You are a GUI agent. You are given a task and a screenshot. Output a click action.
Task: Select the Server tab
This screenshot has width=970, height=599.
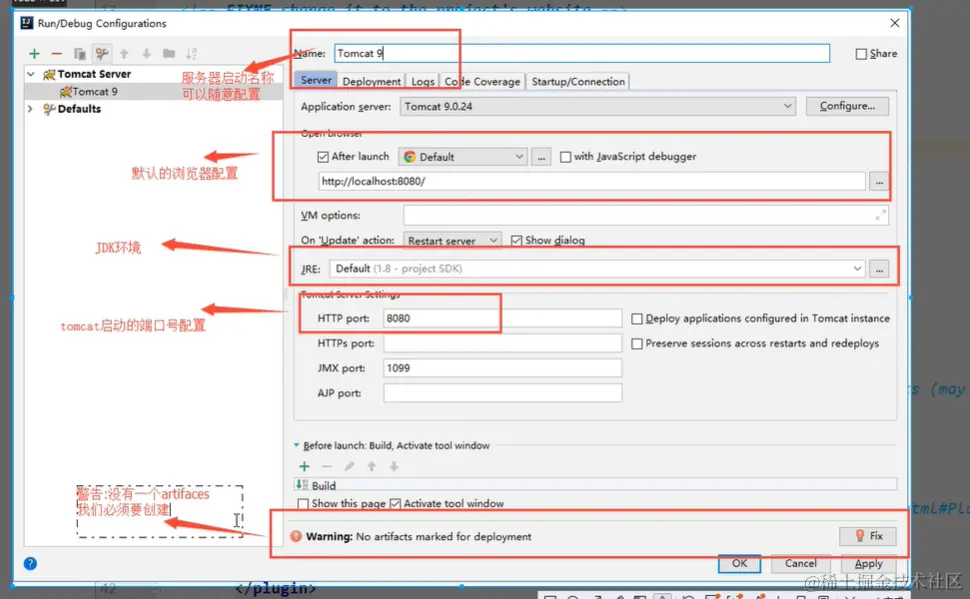tap(316, 80)
